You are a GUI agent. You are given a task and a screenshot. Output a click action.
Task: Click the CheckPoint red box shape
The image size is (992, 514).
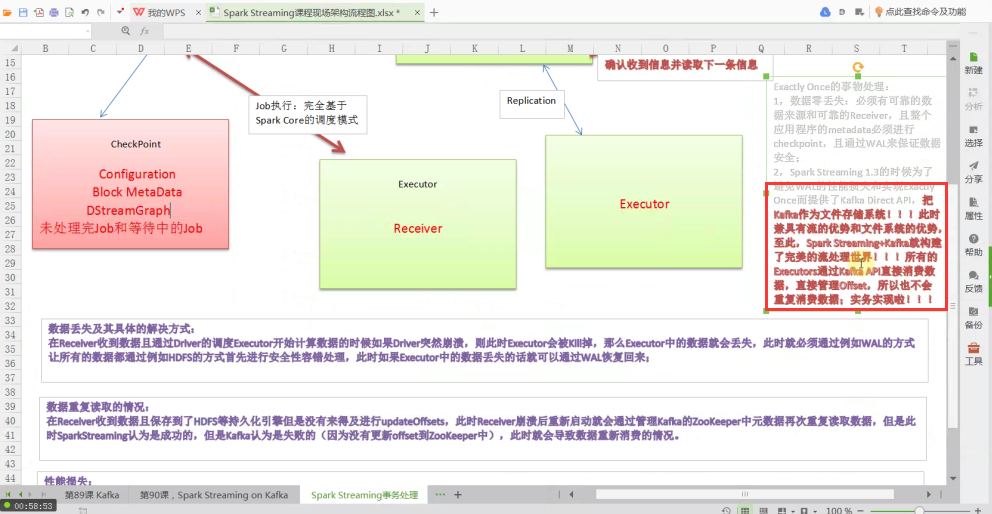point(130,184)
